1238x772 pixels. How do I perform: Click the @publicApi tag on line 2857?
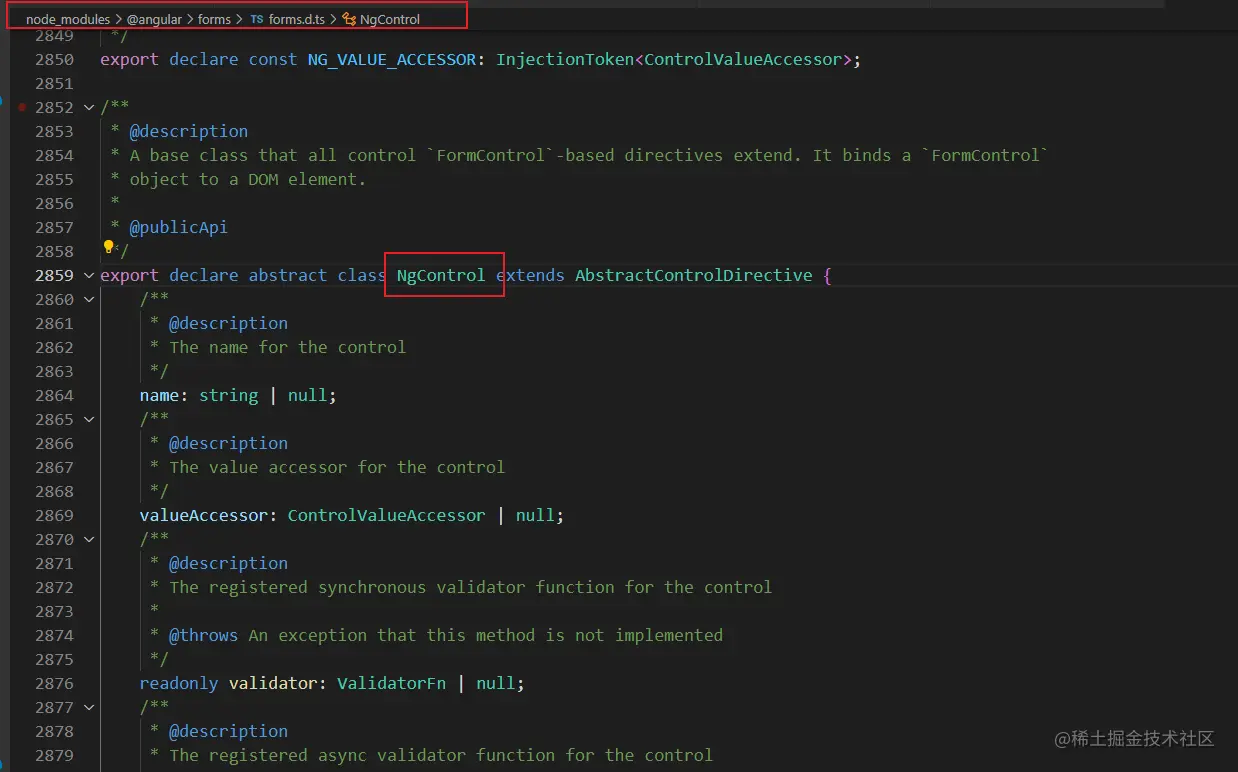(x=179, y=227)
